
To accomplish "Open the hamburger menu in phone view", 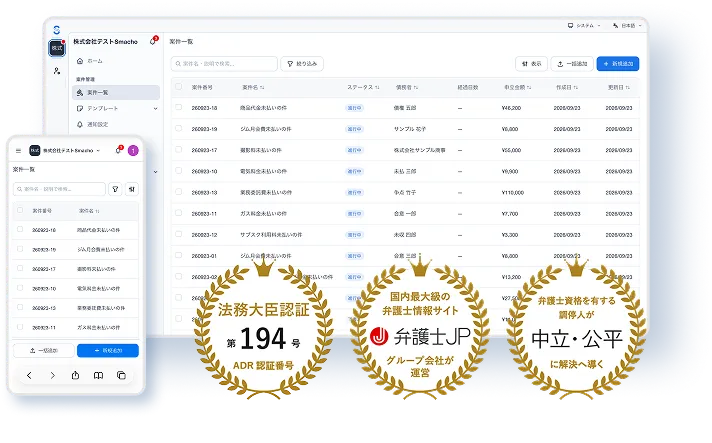I will click(18, 151).
